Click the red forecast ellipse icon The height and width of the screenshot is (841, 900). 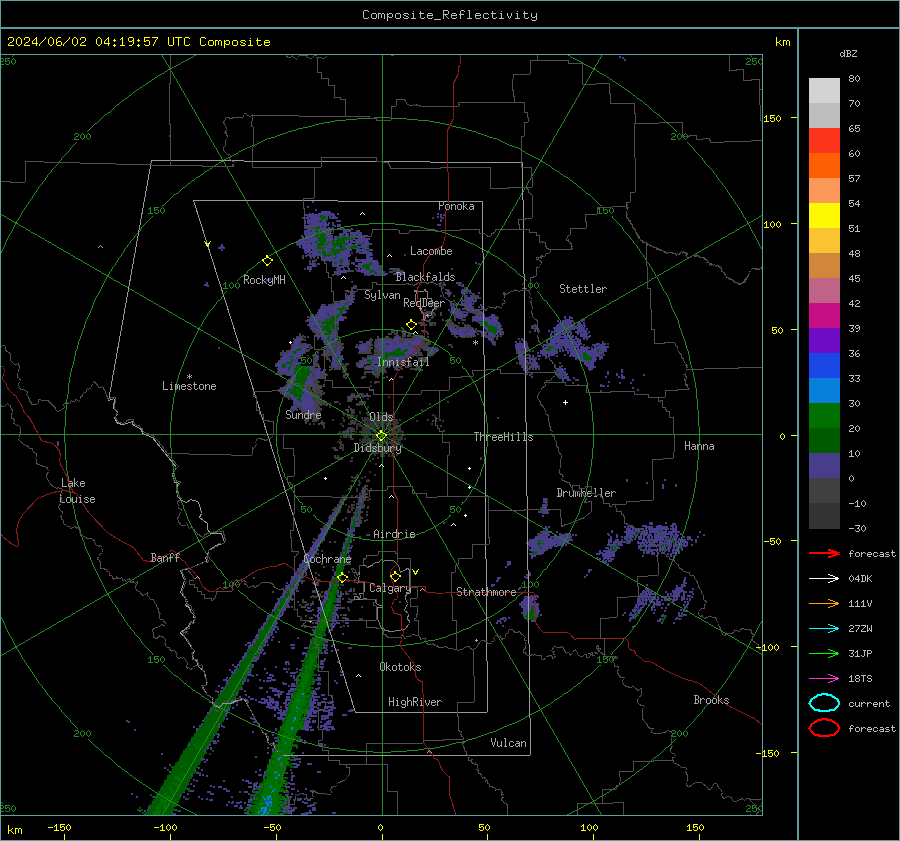pos(824,728)
